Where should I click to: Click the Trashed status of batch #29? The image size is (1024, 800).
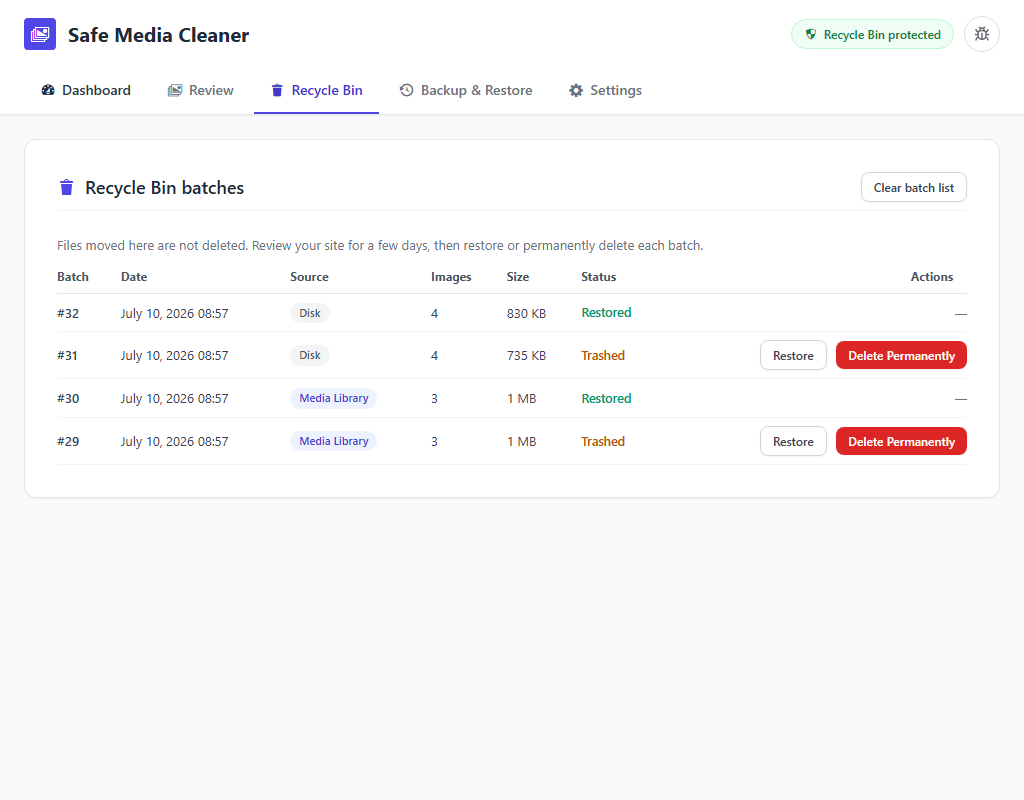coord(603,441)
